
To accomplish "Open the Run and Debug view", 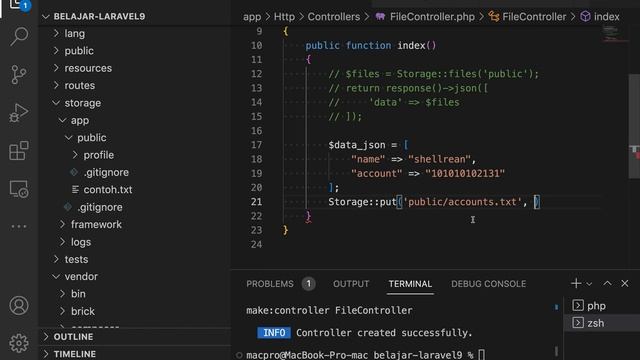I will click(x=19, y=113).
